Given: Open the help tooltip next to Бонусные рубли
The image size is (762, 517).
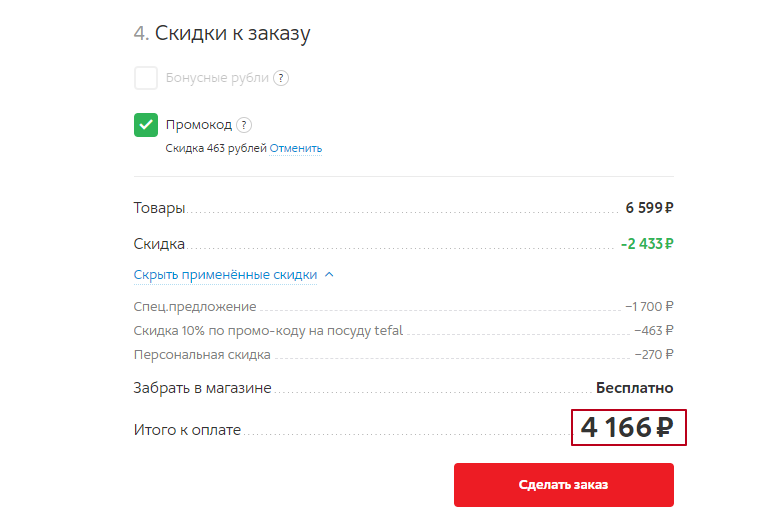Looking at the screenshot, I should tap(281, 78).
